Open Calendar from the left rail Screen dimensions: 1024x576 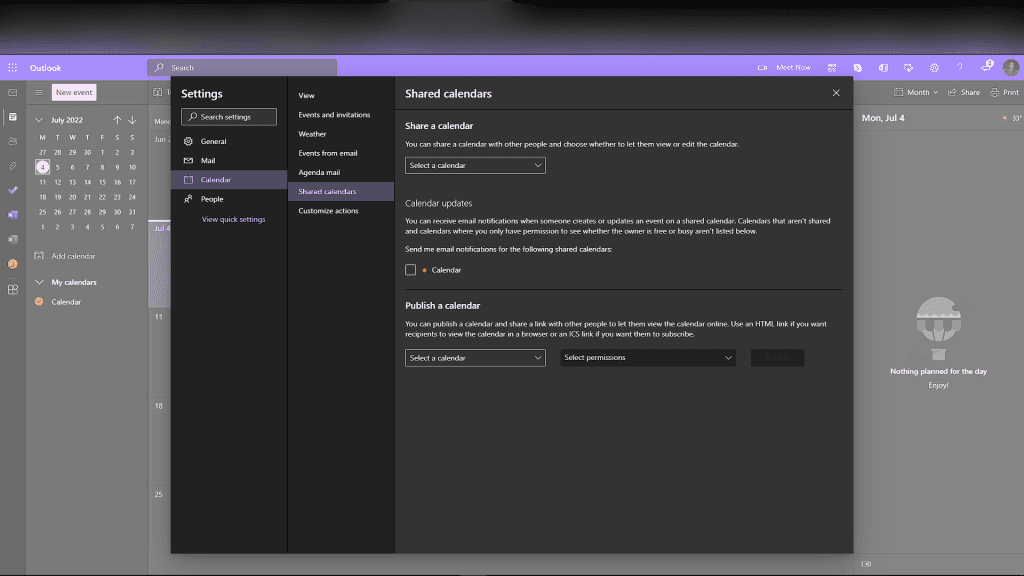pos(12,117)
